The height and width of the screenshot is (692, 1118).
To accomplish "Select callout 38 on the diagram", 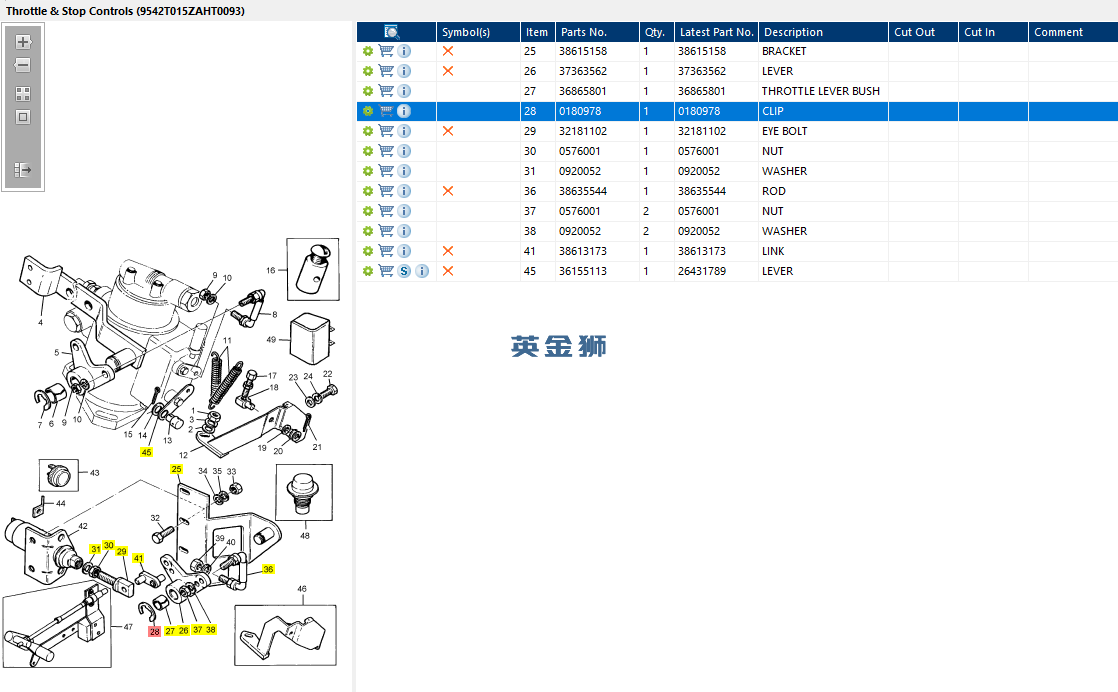I will (211, 630).
